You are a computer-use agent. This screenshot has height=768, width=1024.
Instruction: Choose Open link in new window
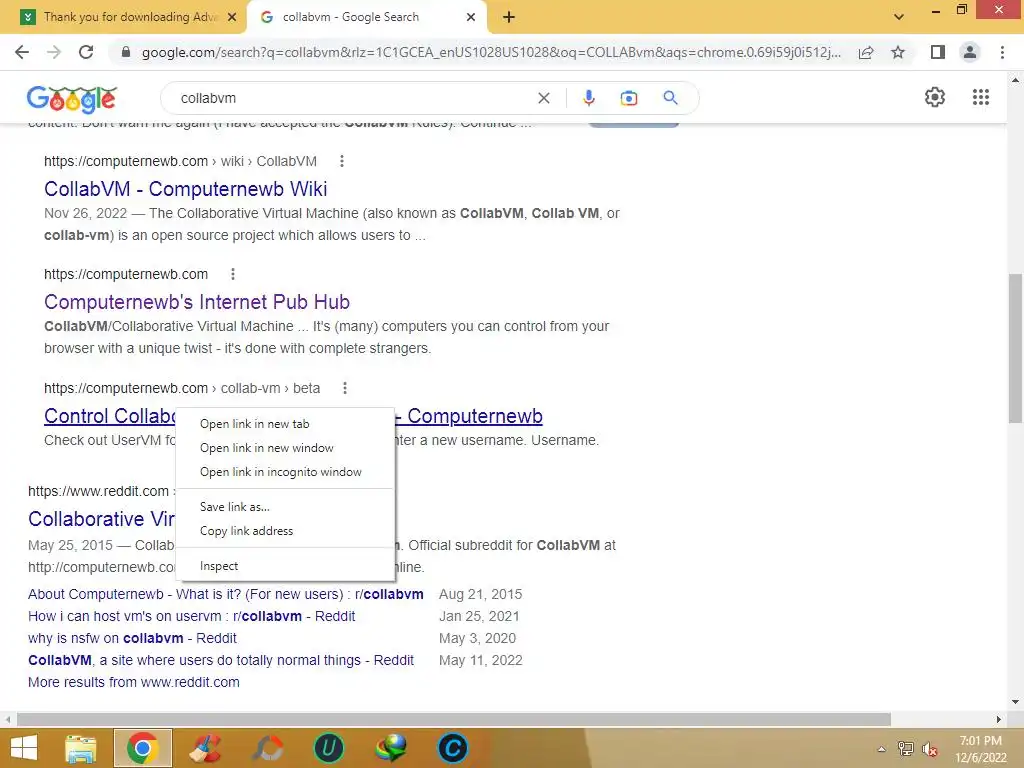click(285, 448)
